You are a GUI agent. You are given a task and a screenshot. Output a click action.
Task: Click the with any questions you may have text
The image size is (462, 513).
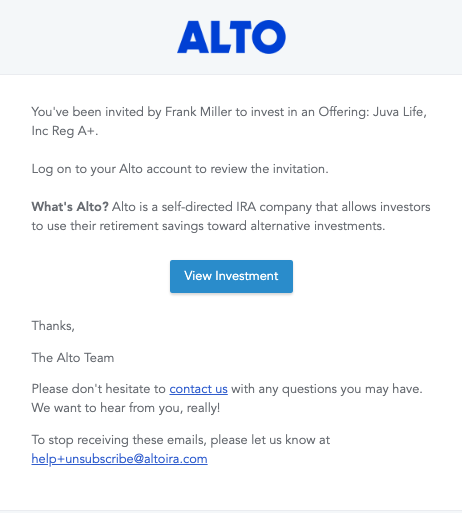327,389
